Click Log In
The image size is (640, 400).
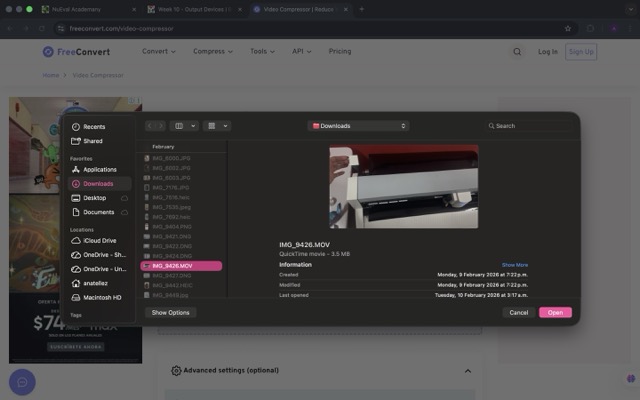(547, 52)
